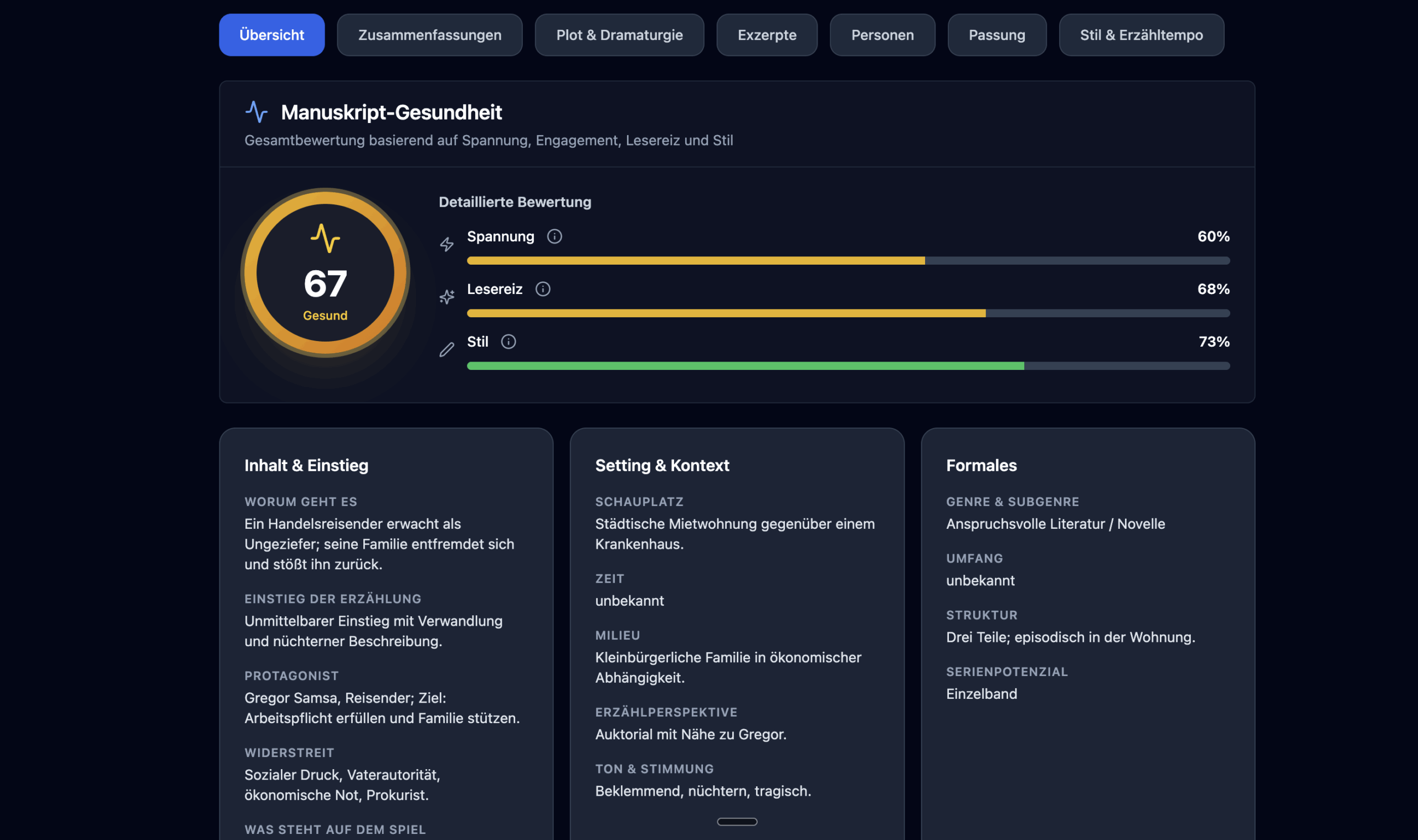The image size is (1418, 840).
Task: Open the Stil info icon
Action: (508, 342)
